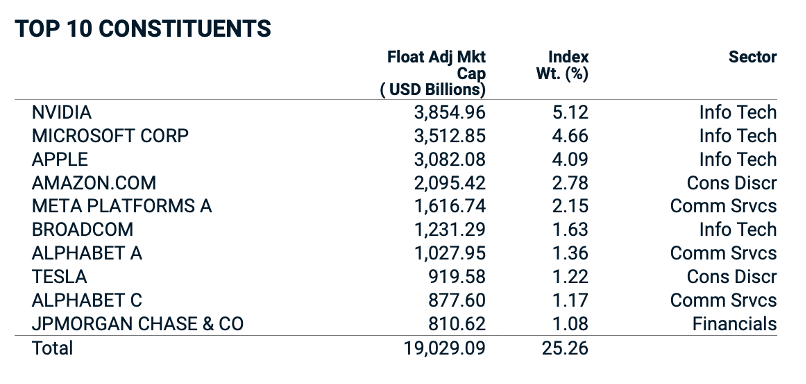The width and height of the screenshot is (806, 384).
Task: Click the Financials sector cell
Action: tap(735, 324)
